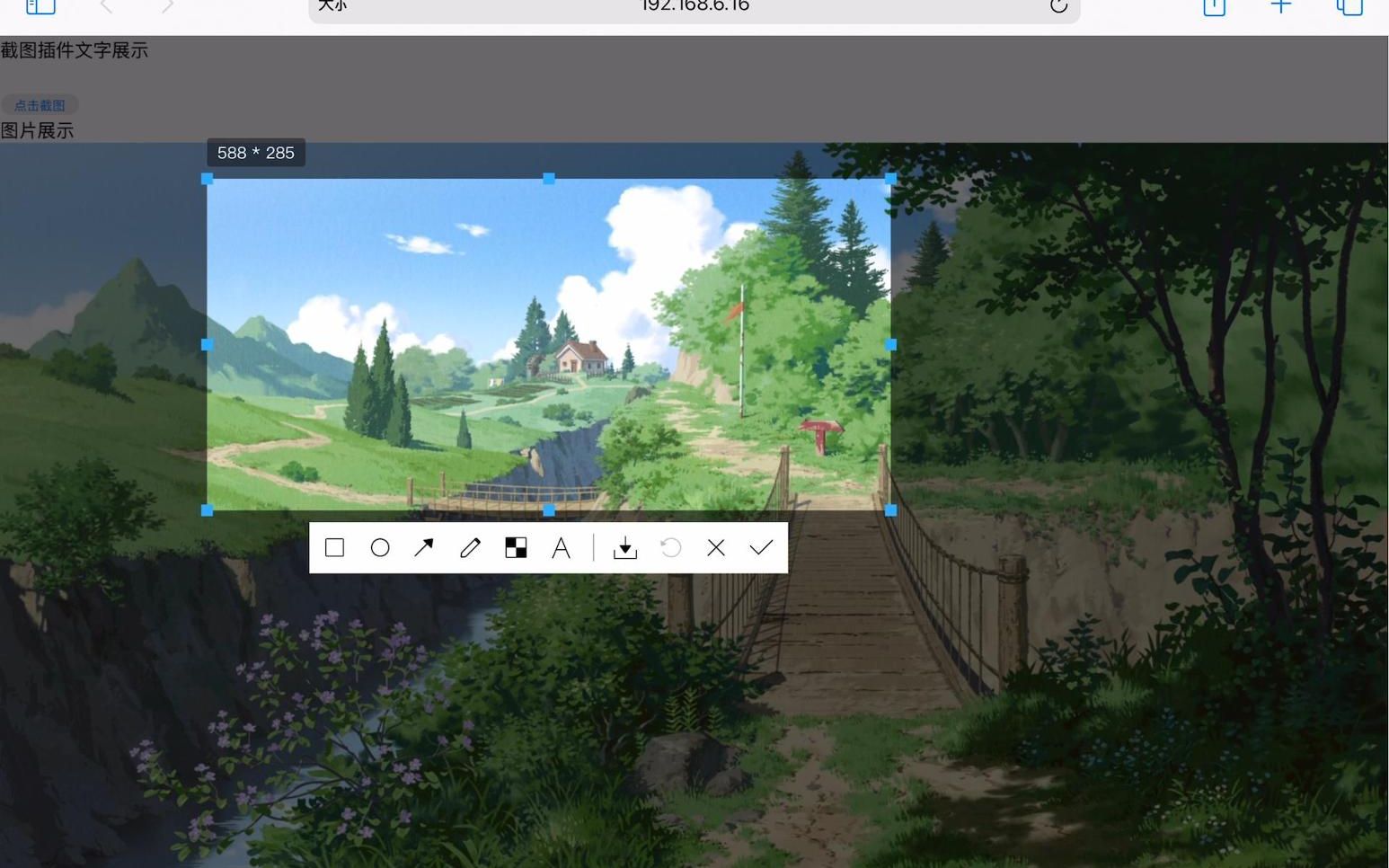The height and width of the screenshot is (868, 1389).
Task: Click the top-middle selection resize handle
Action: (549, 179)
